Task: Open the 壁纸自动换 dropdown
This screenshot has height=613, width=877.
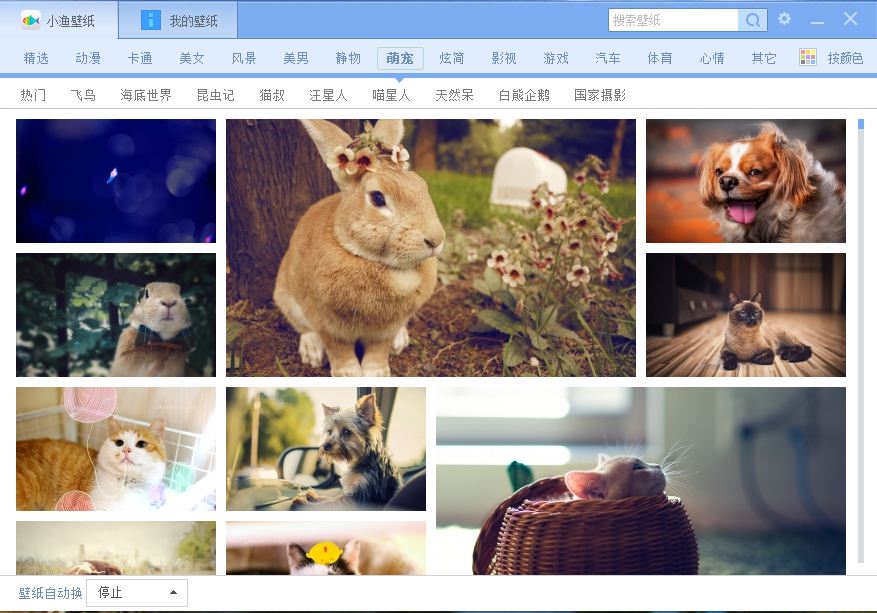Action: 137,593
